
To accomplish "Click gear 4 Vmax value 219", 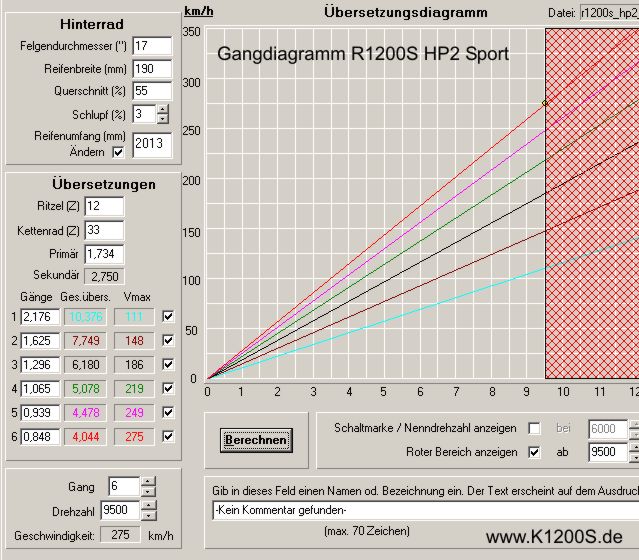I will click(134, 389).
